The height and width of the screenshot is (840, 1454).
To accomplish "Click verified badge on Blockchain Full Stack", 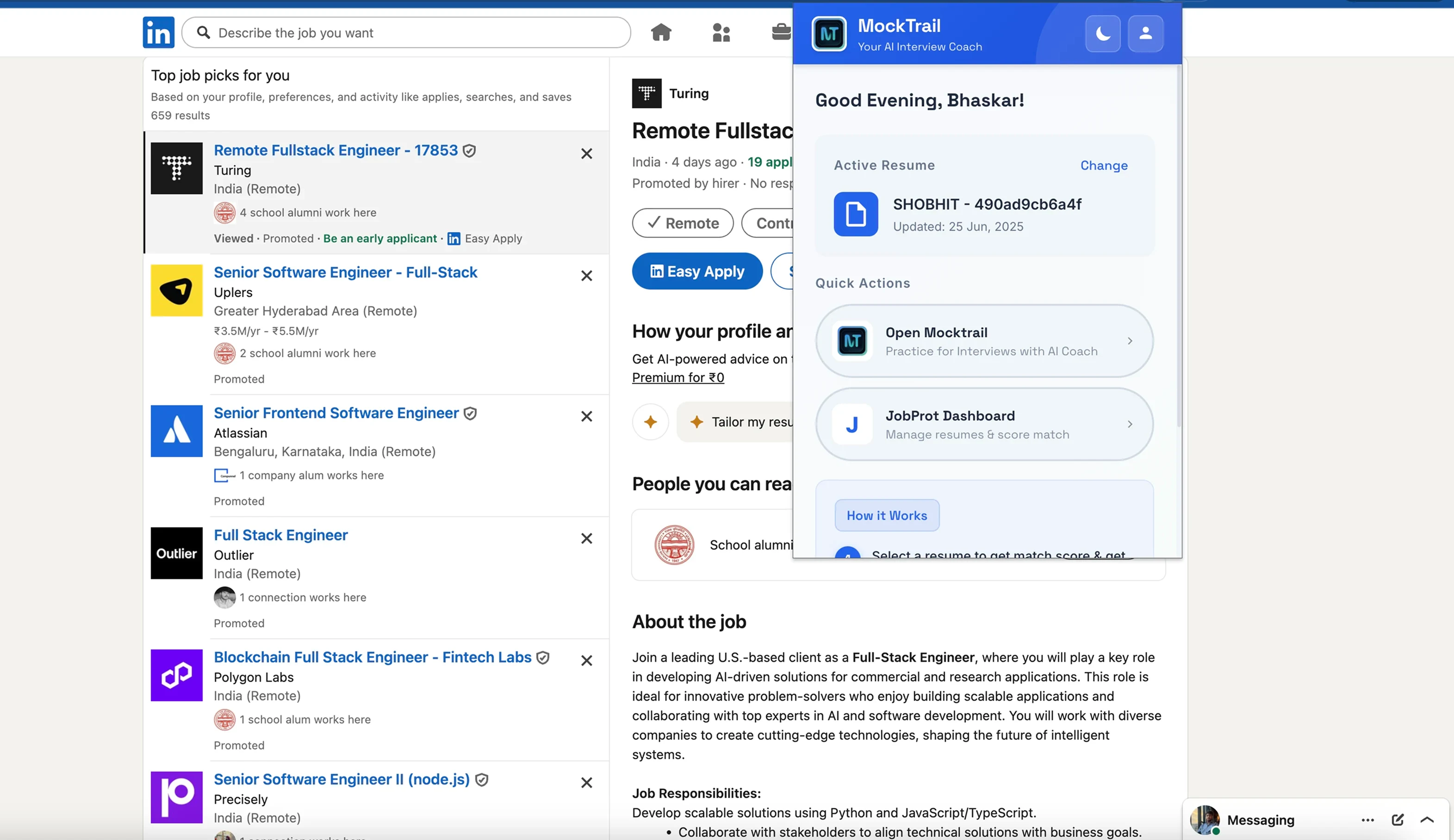I will (543, 658).
